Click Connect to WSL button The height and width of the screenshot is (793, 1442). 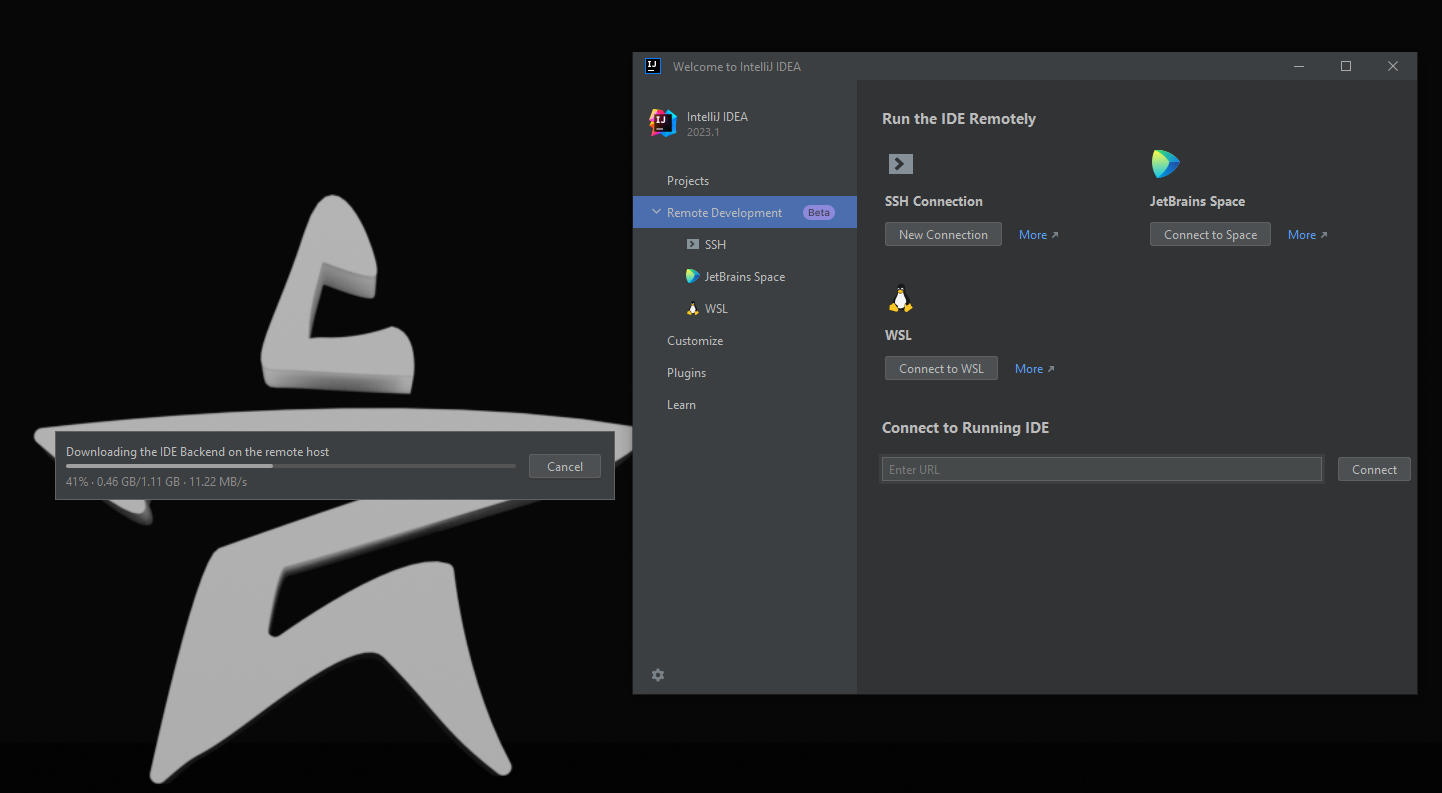click(x=941, y=368)
